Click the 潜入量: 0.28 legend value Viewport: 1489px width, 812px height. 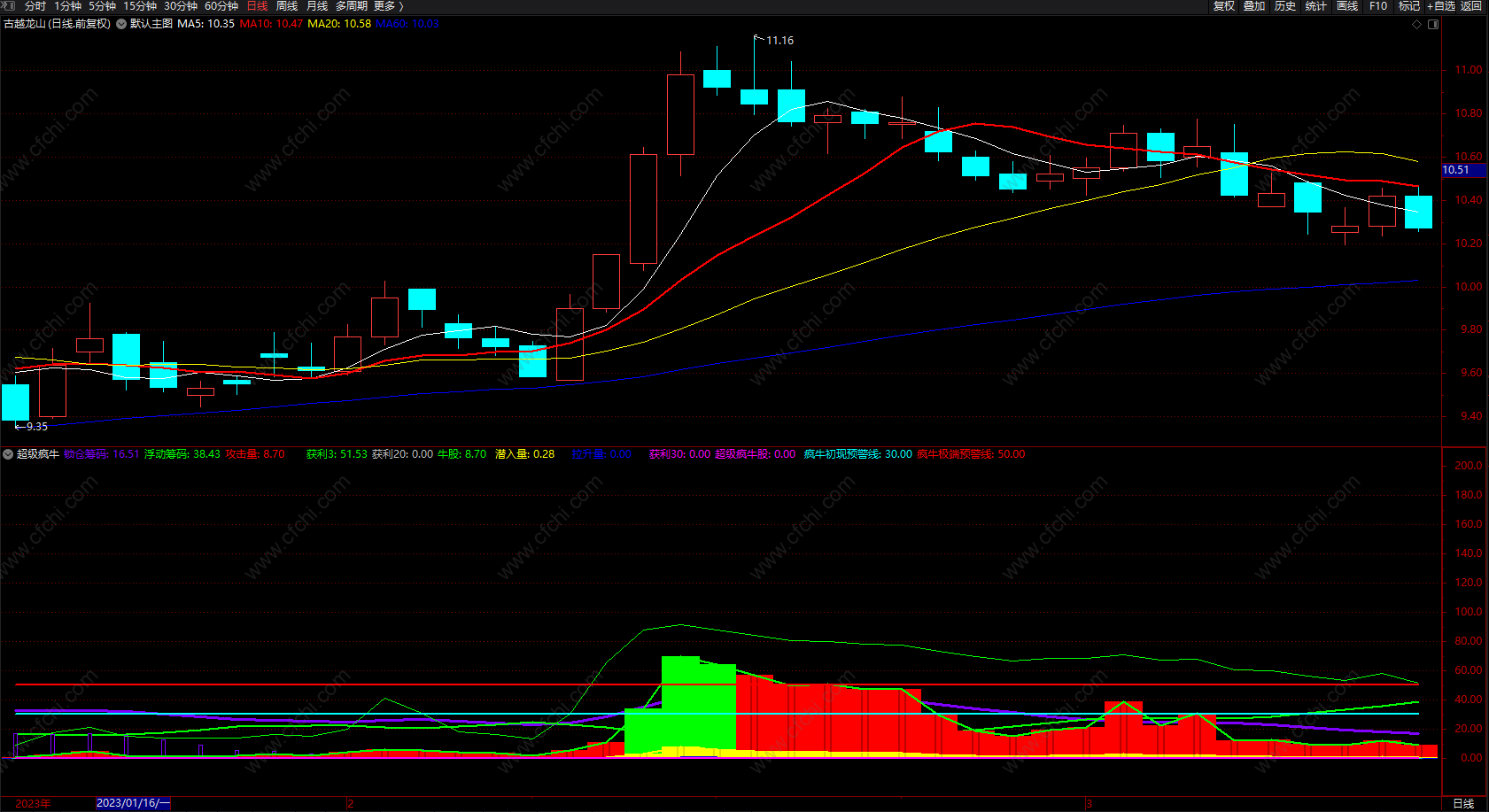(524, 454)
